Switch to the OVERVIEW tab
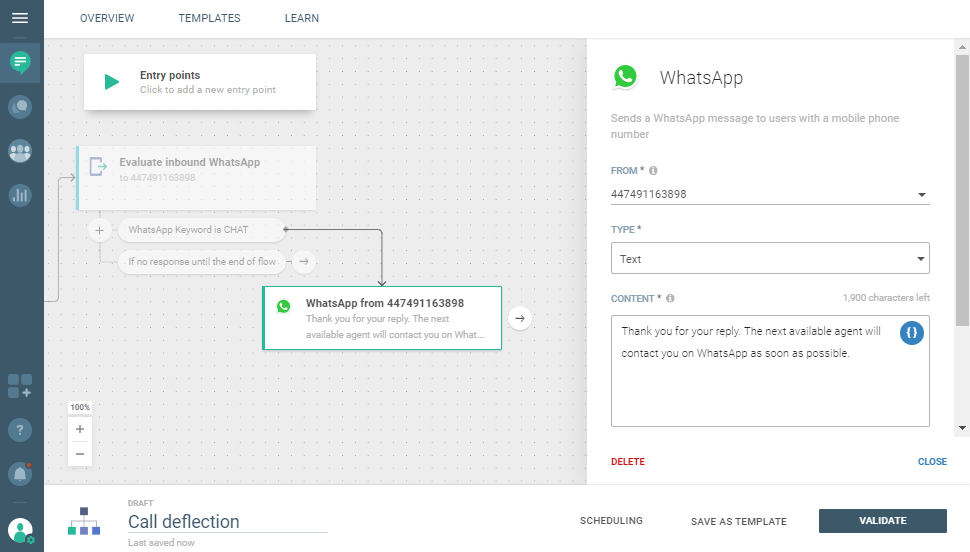The width and height of the screenshot is (970, 552). point(107,18)
